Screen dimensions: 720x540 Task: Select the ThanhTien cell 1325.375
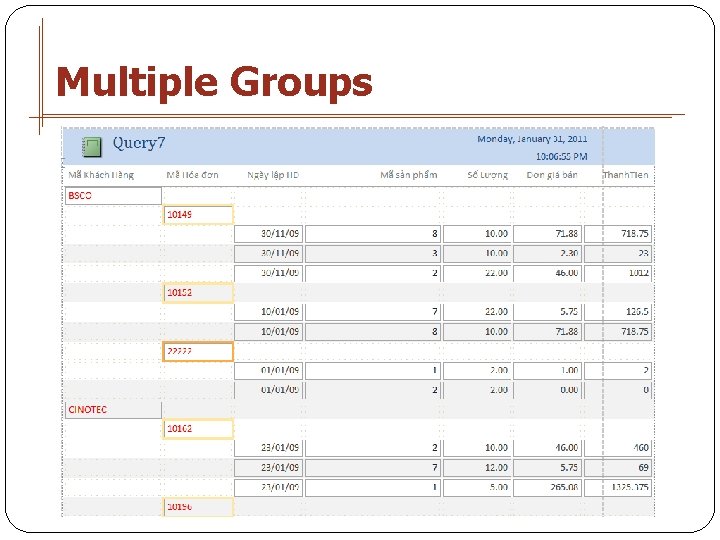tap(618, 488)
